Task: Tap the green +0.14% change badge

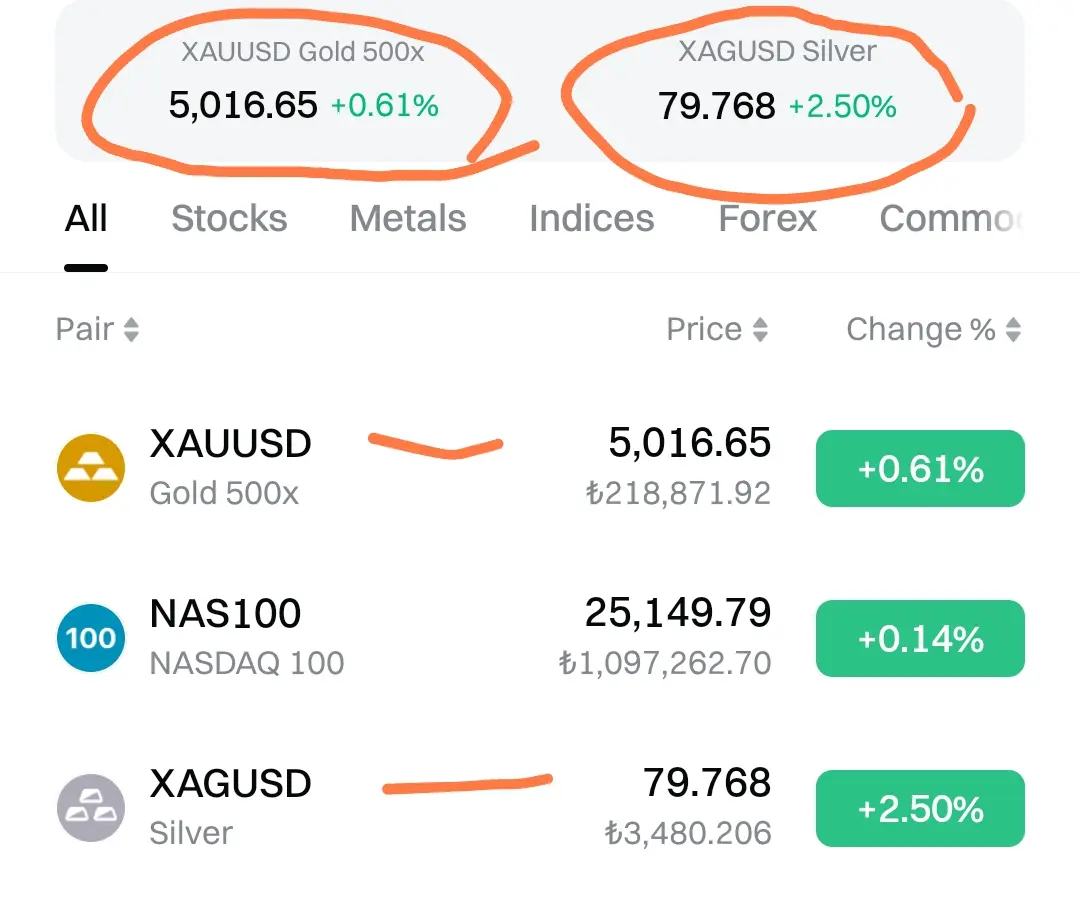Action: pyautogui.click(x=920, y=639)
